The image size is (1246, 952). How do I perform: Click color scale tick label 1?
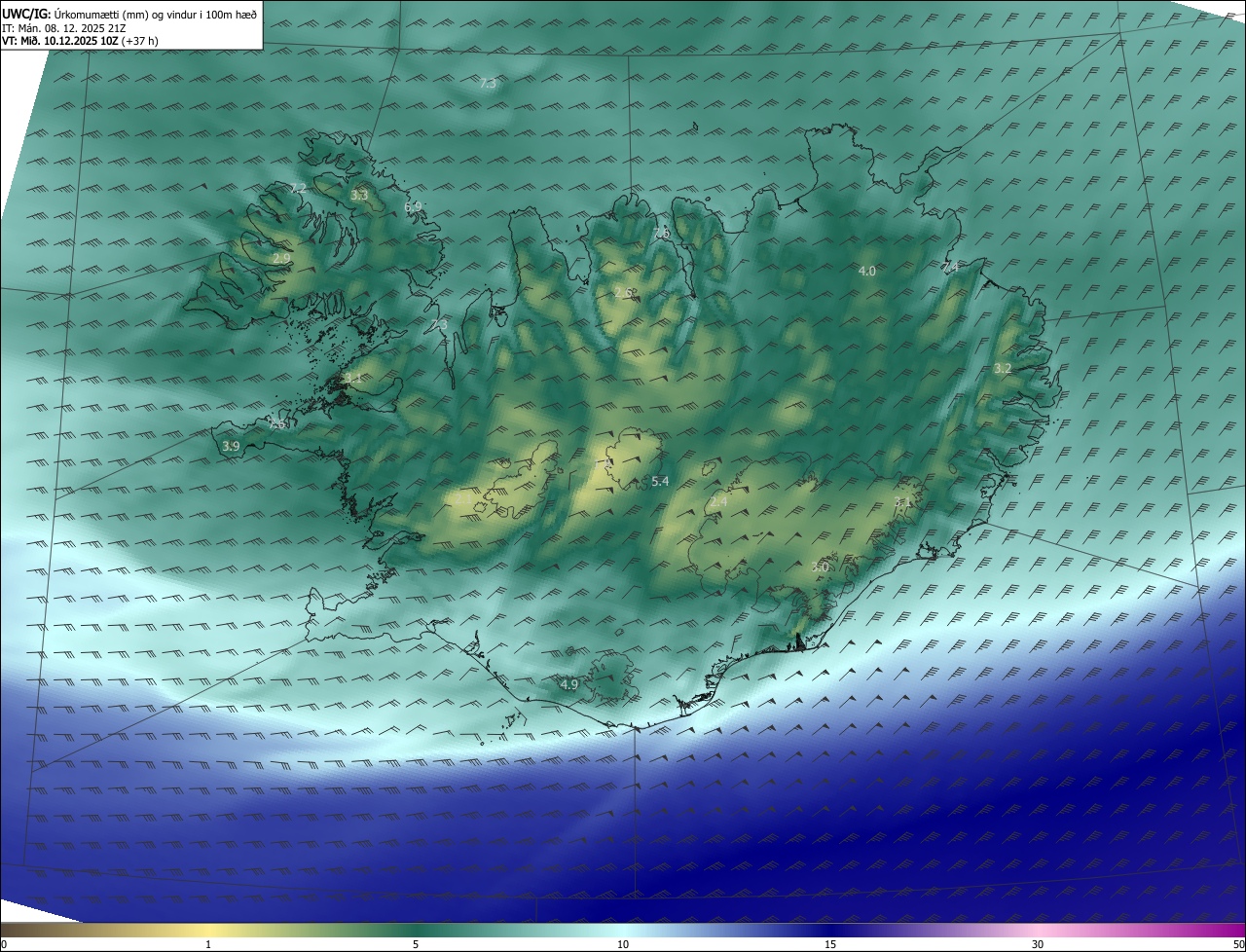(208, 944)
